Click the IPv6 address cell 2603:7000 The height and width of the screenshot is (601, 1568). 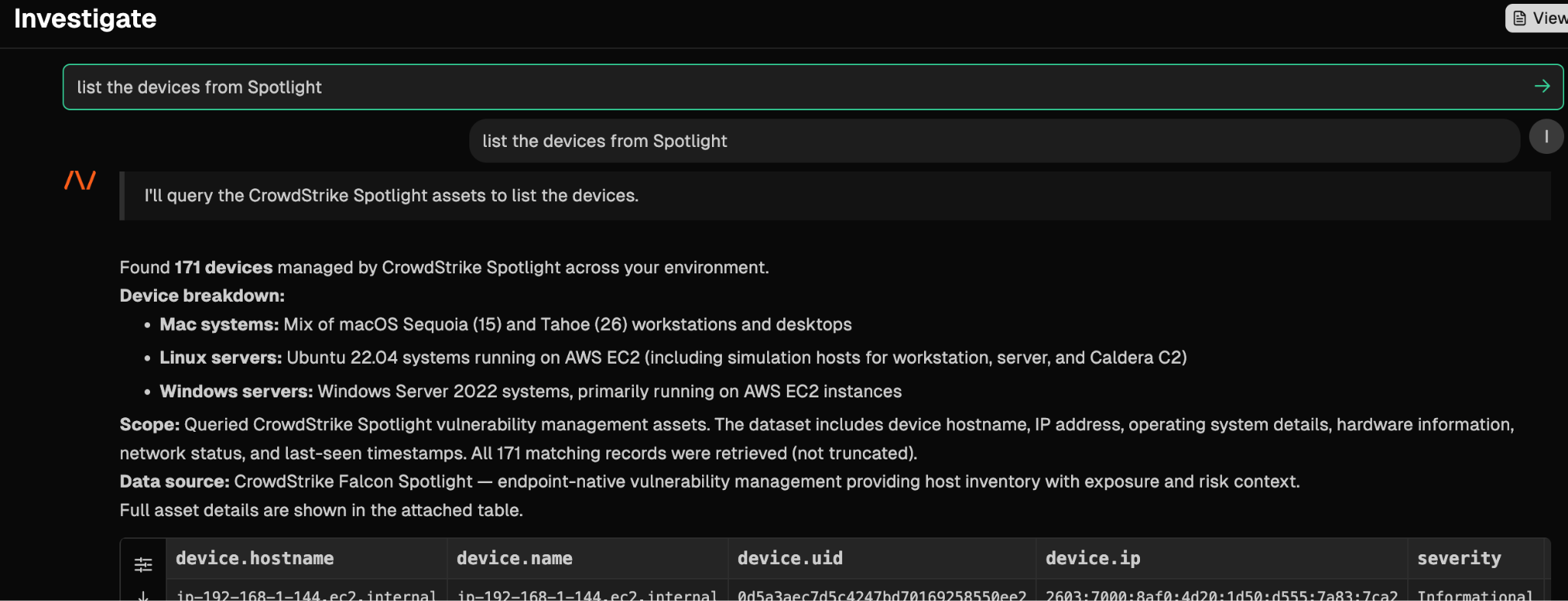point(1222,595)
